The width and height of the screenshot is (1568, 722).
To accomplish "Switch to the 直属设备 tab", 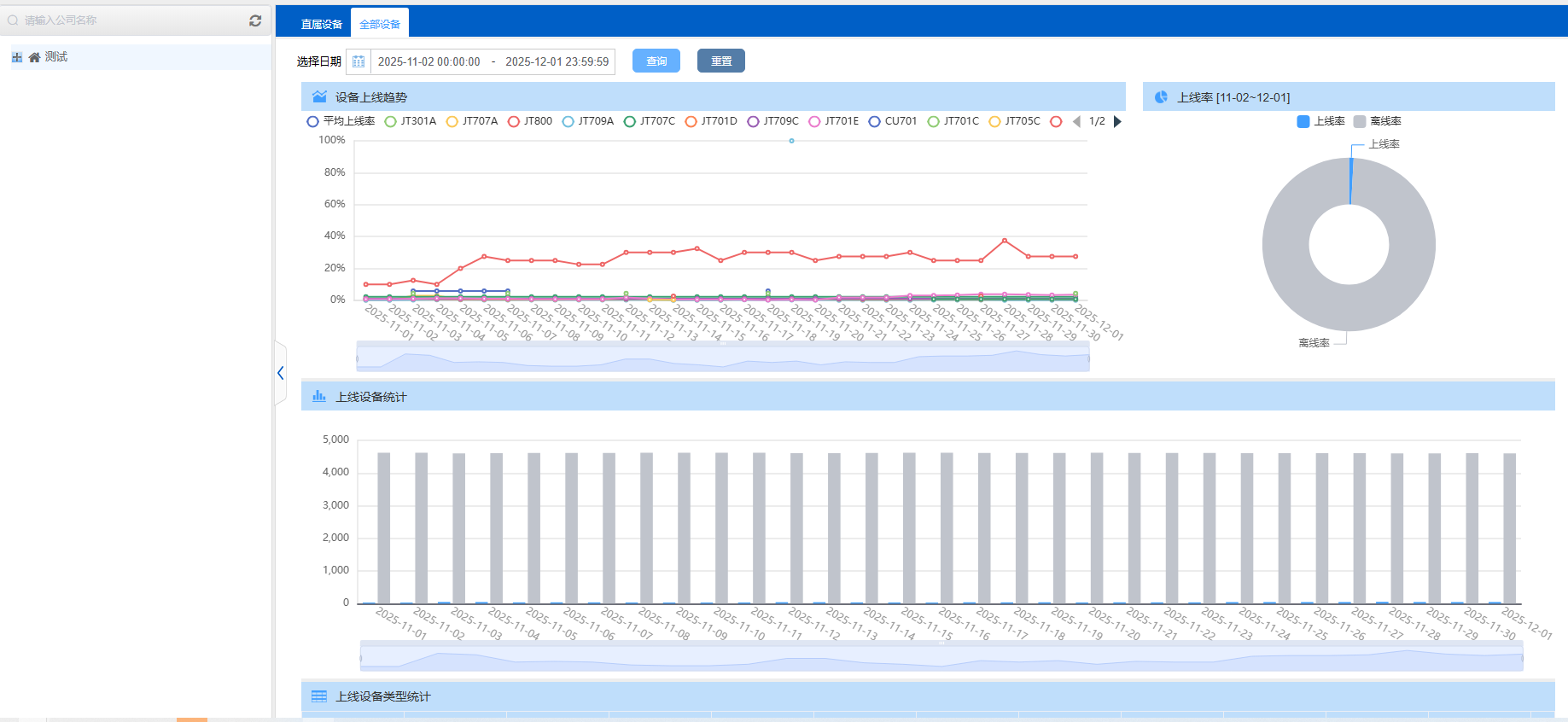I will pos(321,24).
